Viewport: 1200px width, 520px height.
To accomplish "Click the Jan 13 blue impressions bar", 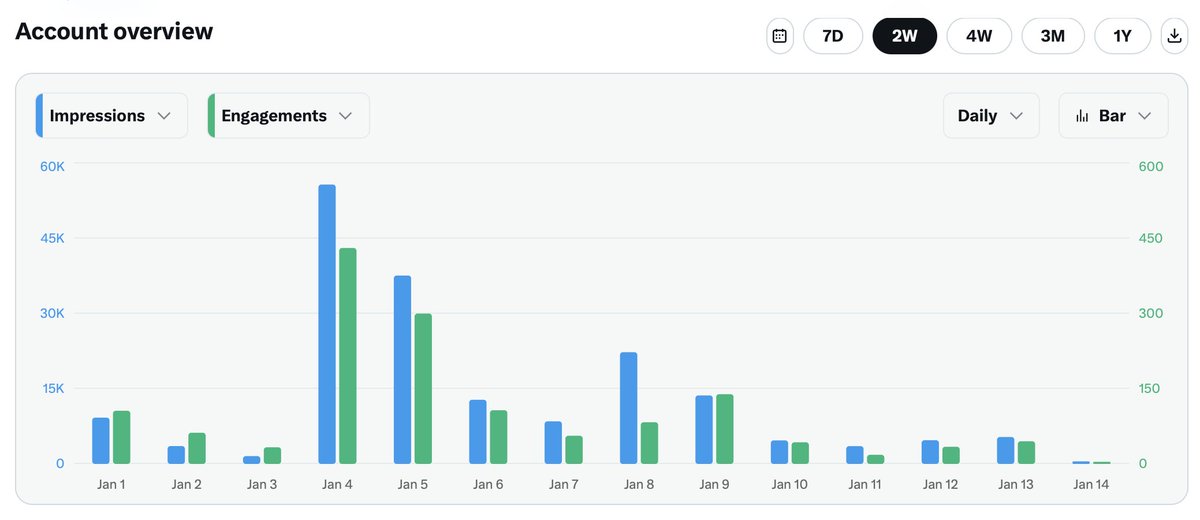I will pyautogui.click(x=1005, y=450).
